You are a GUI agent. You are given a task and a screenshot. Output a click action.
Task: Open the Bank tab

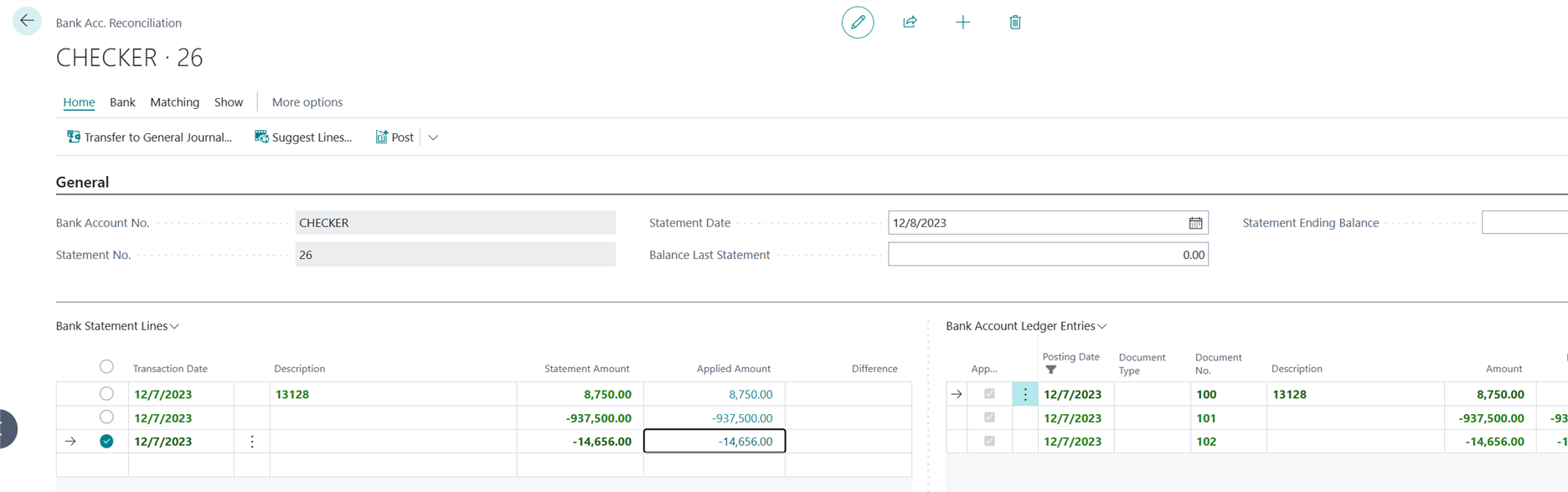point(122,102)
